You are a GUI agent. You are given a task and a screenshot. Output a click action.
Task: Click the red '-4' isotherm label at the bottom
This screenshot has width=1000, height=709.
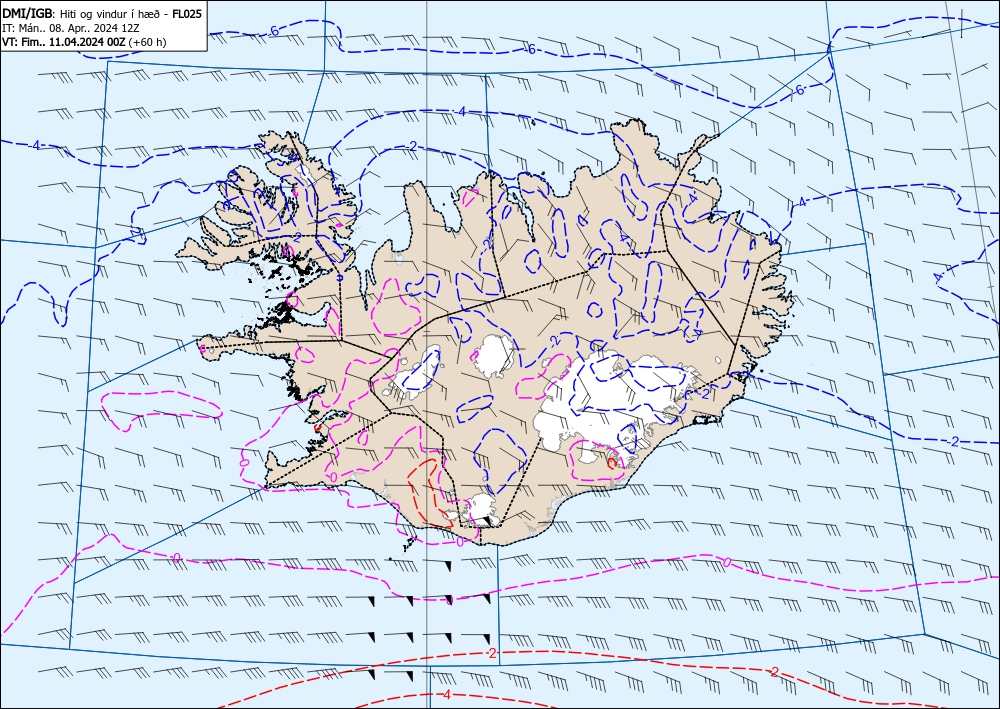(446, 694)
